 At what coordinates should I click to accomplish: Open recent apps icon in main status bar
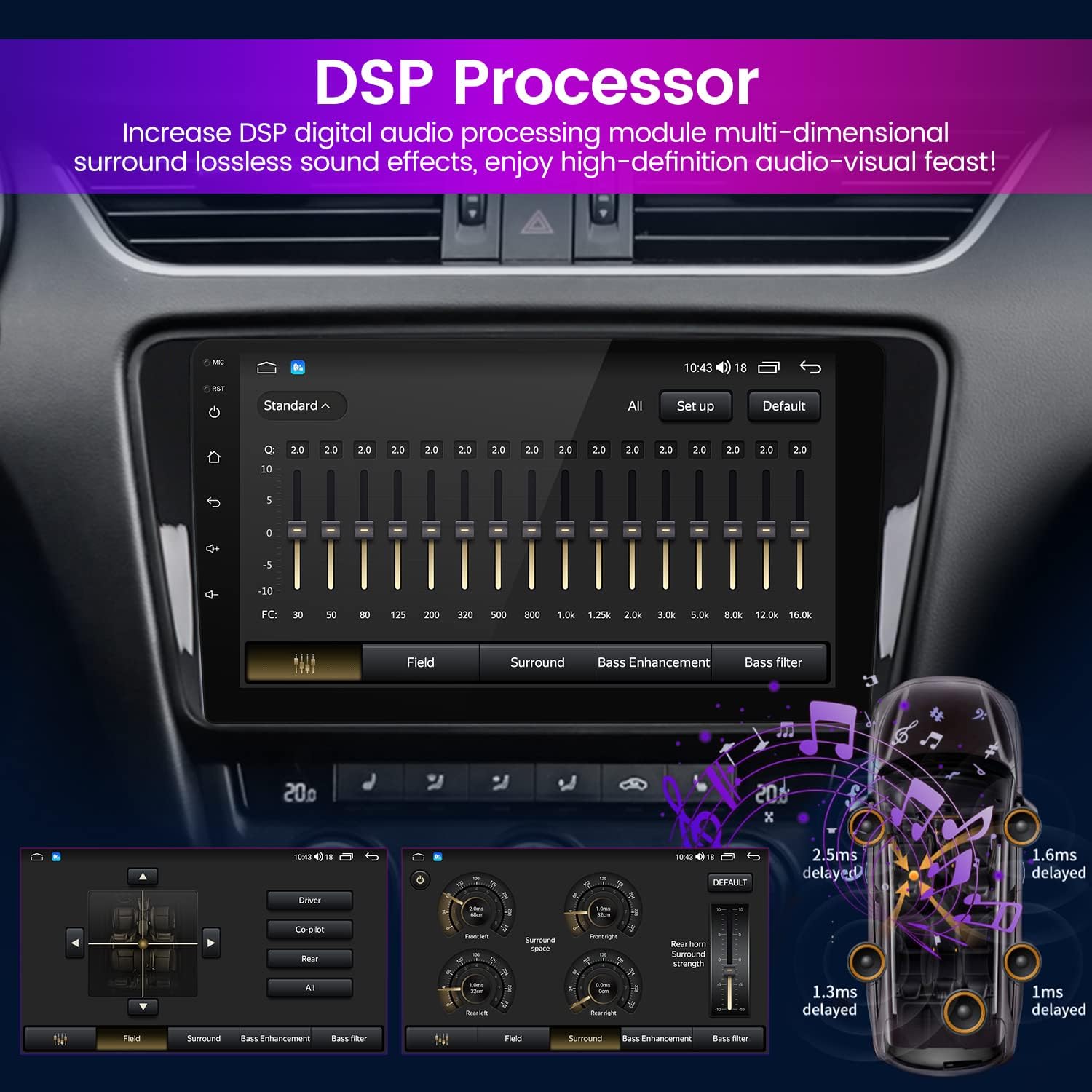[768, 368]
